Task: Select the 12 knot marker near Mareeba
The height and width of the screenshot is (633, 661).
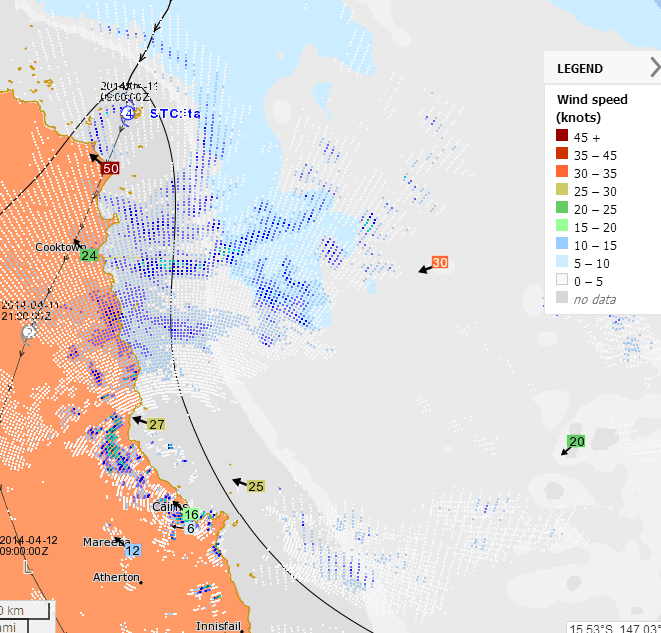Action: click(x=132, y=550)
